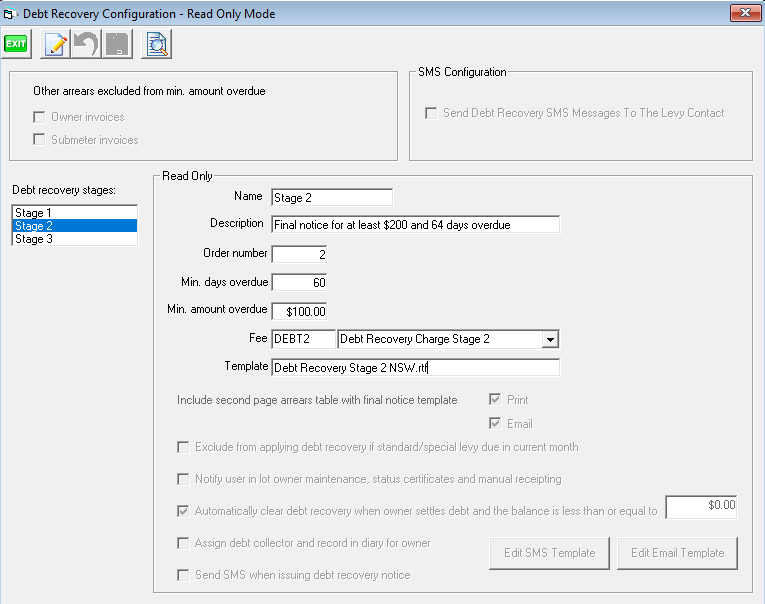
Task: Click the Edit (pencil and paper) toolbar icon
Action: coord(55,44)
